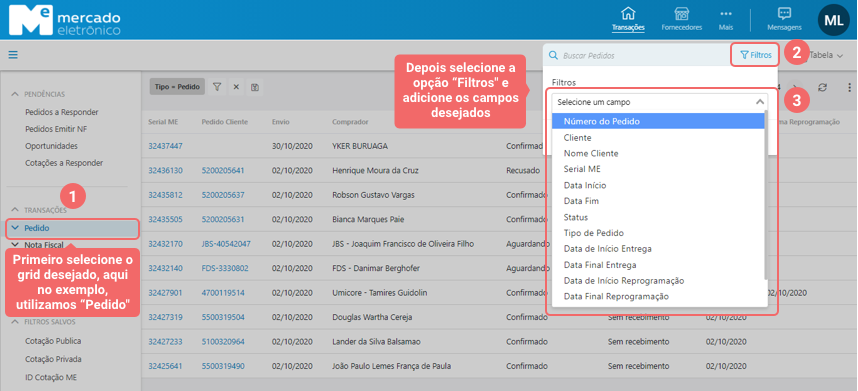The image size is (858, 391).
Task: Save the current filter with disk icon
Action: pos(254,86)
